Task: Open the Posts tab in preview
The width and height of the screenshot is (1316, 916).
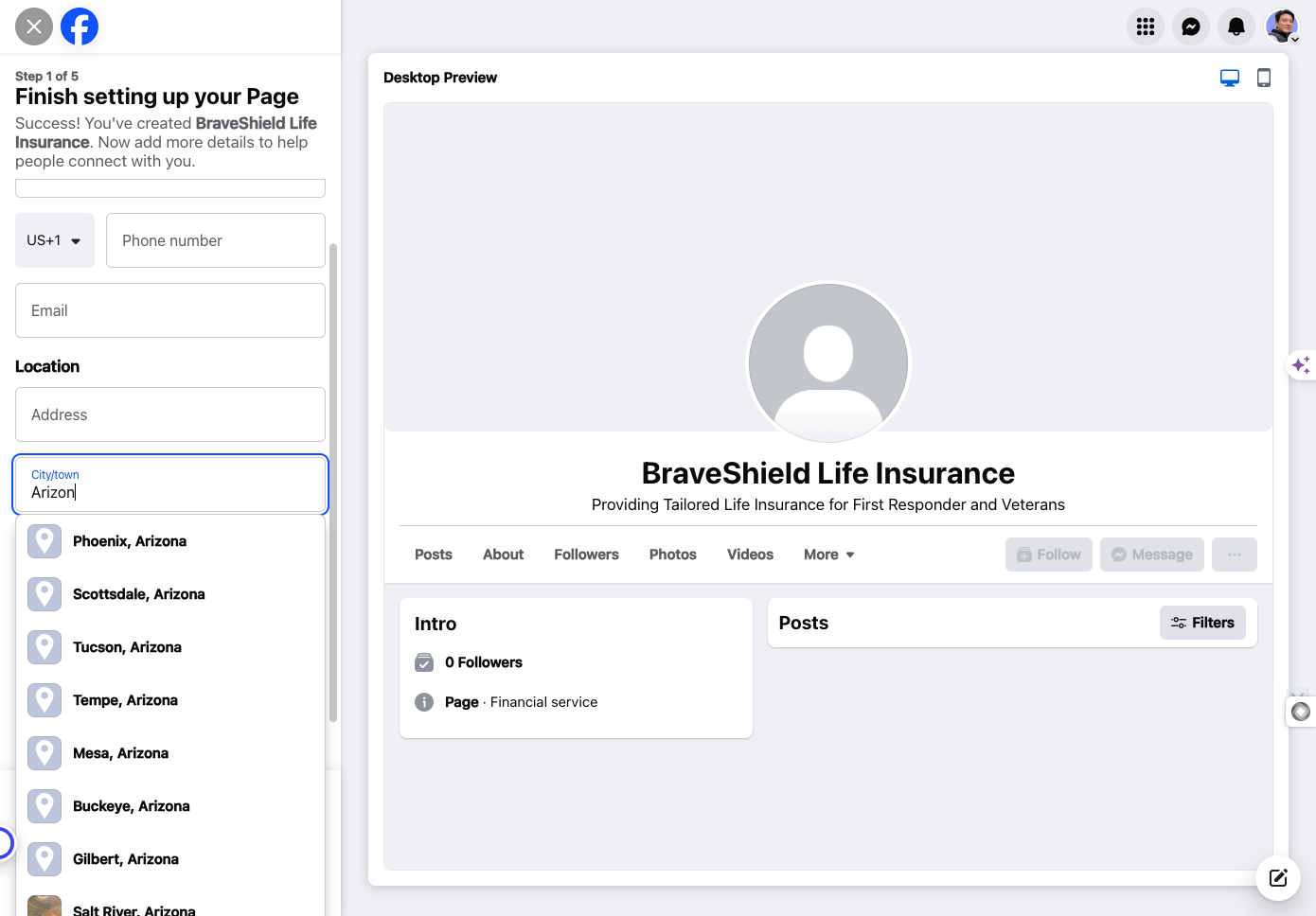Action: pyautogui.click(x=434, y=555)
